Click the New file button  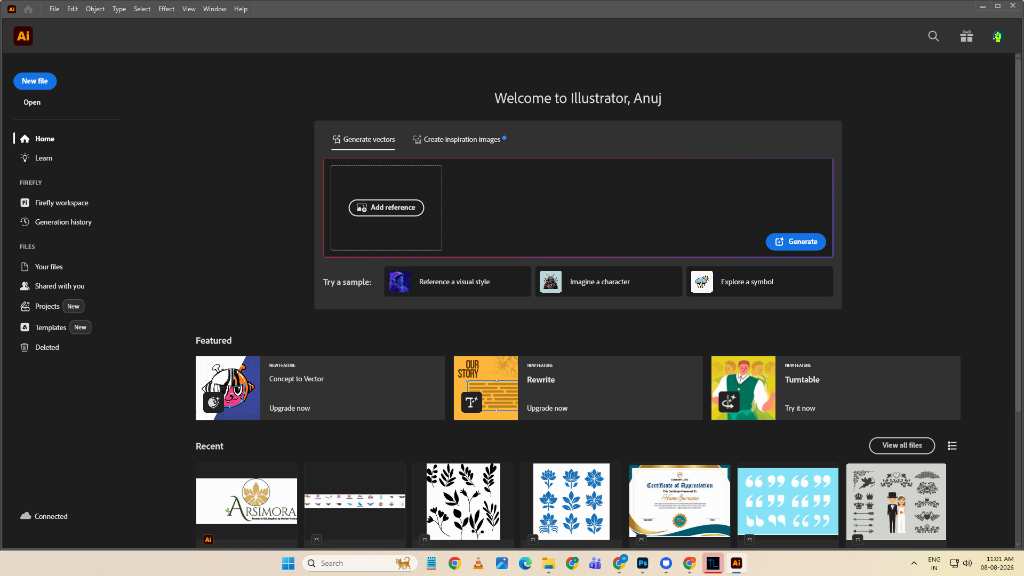coord(35,81)
